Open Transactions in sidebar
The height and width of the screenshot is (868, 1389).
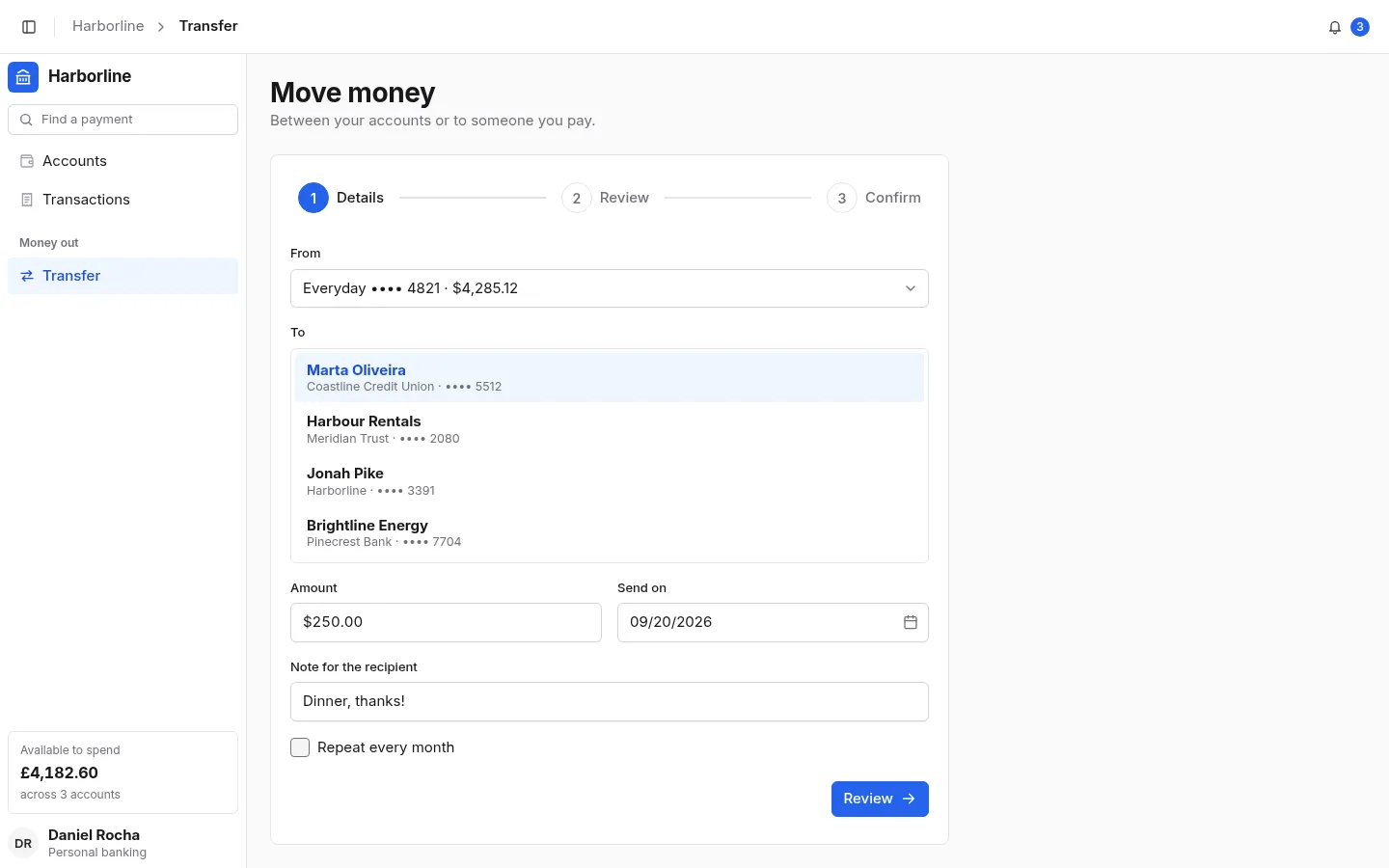pos(123,200)
